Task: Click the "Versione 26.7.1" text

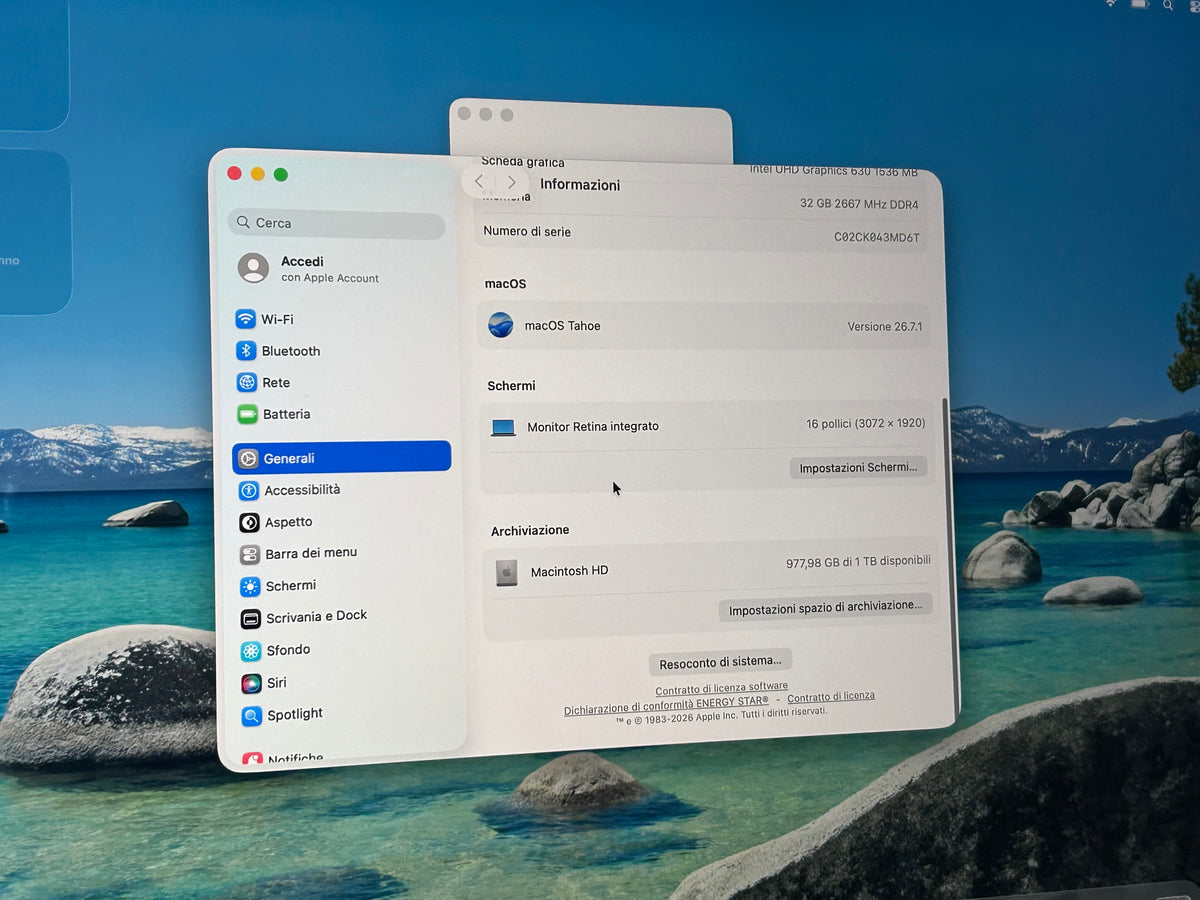Action: [885, 327]
